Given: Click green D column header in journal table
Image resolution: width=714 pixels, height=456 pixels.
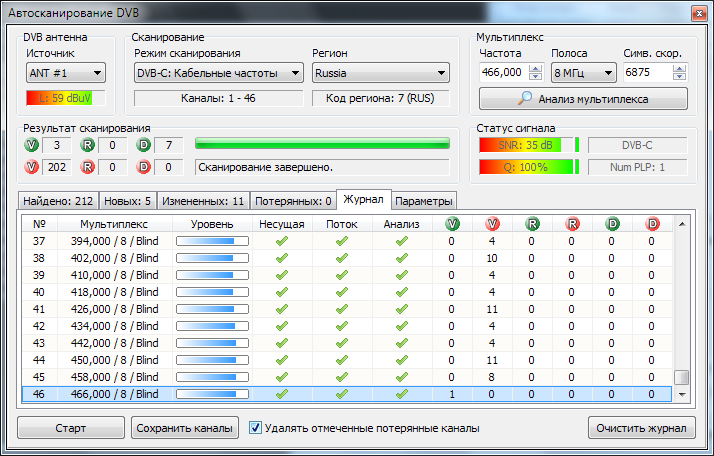Looking at the screenshot, I should click(x=611, y=224).
